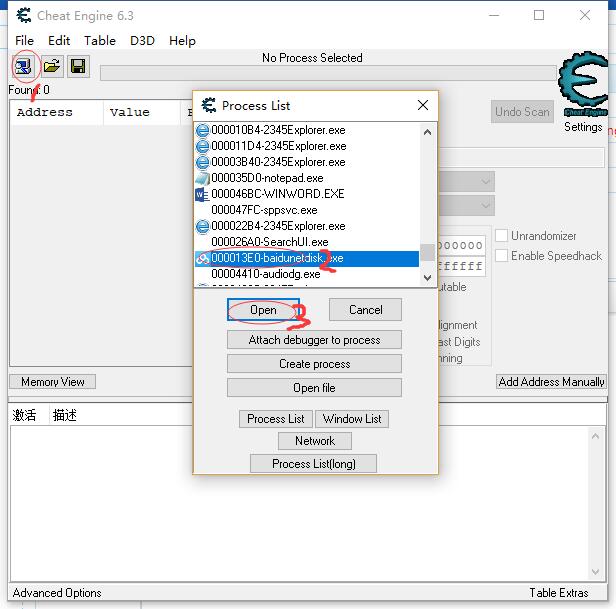Click the open folder load table icon

[x=51, y=67]
